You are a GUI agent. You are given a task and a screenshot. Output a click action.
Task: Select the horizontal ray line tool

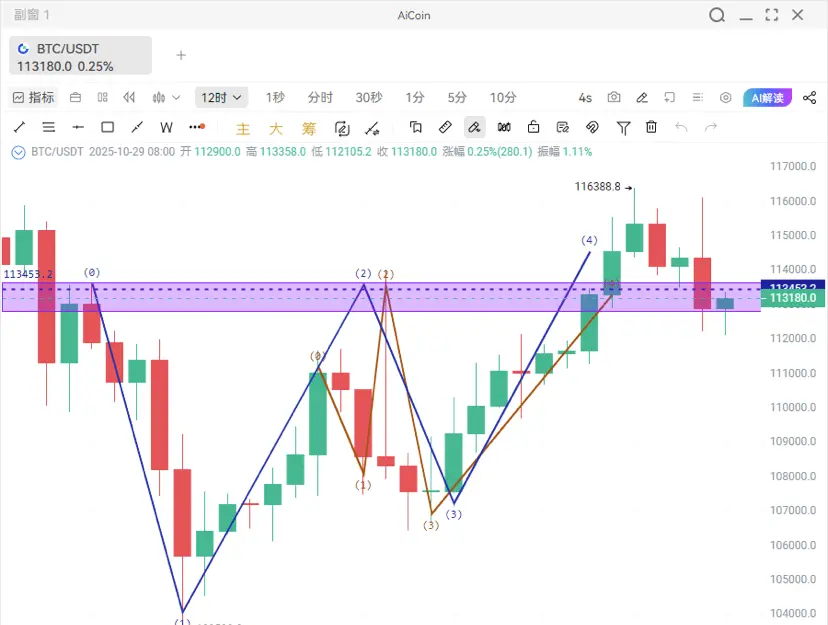coord(78,127)
